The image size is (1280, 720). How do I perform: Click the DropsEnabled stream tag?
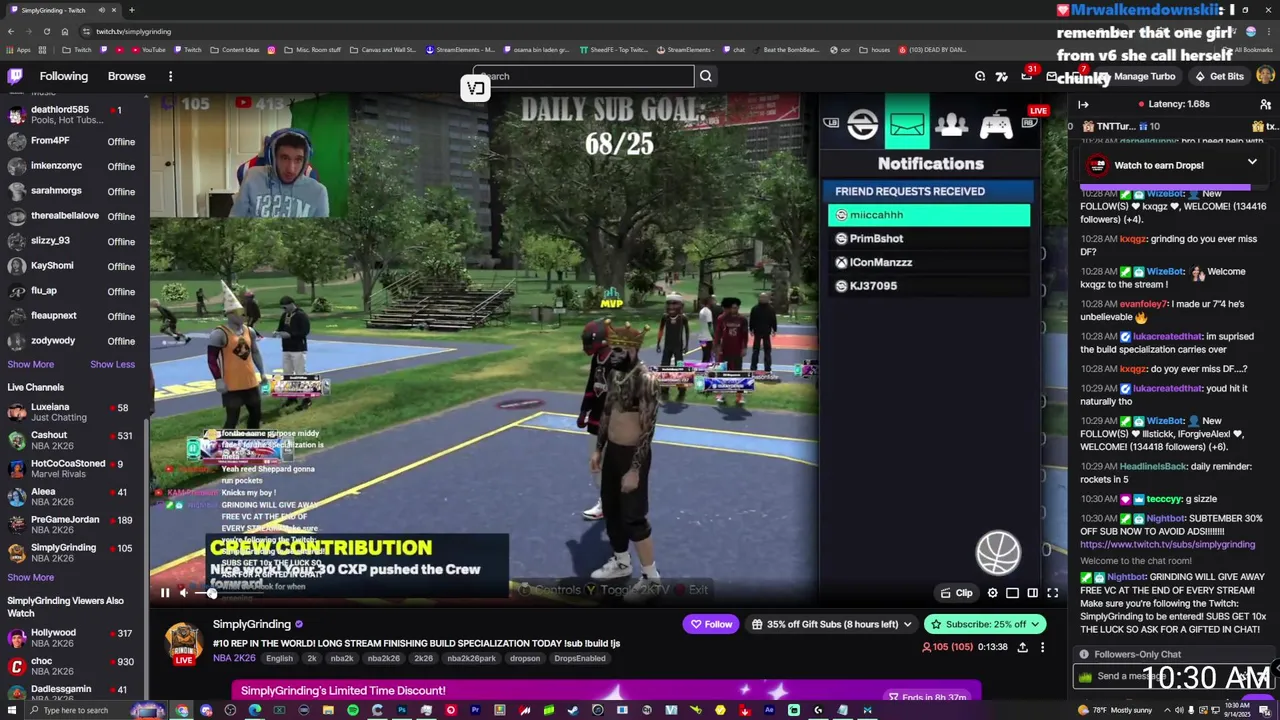tap(579, 658)
